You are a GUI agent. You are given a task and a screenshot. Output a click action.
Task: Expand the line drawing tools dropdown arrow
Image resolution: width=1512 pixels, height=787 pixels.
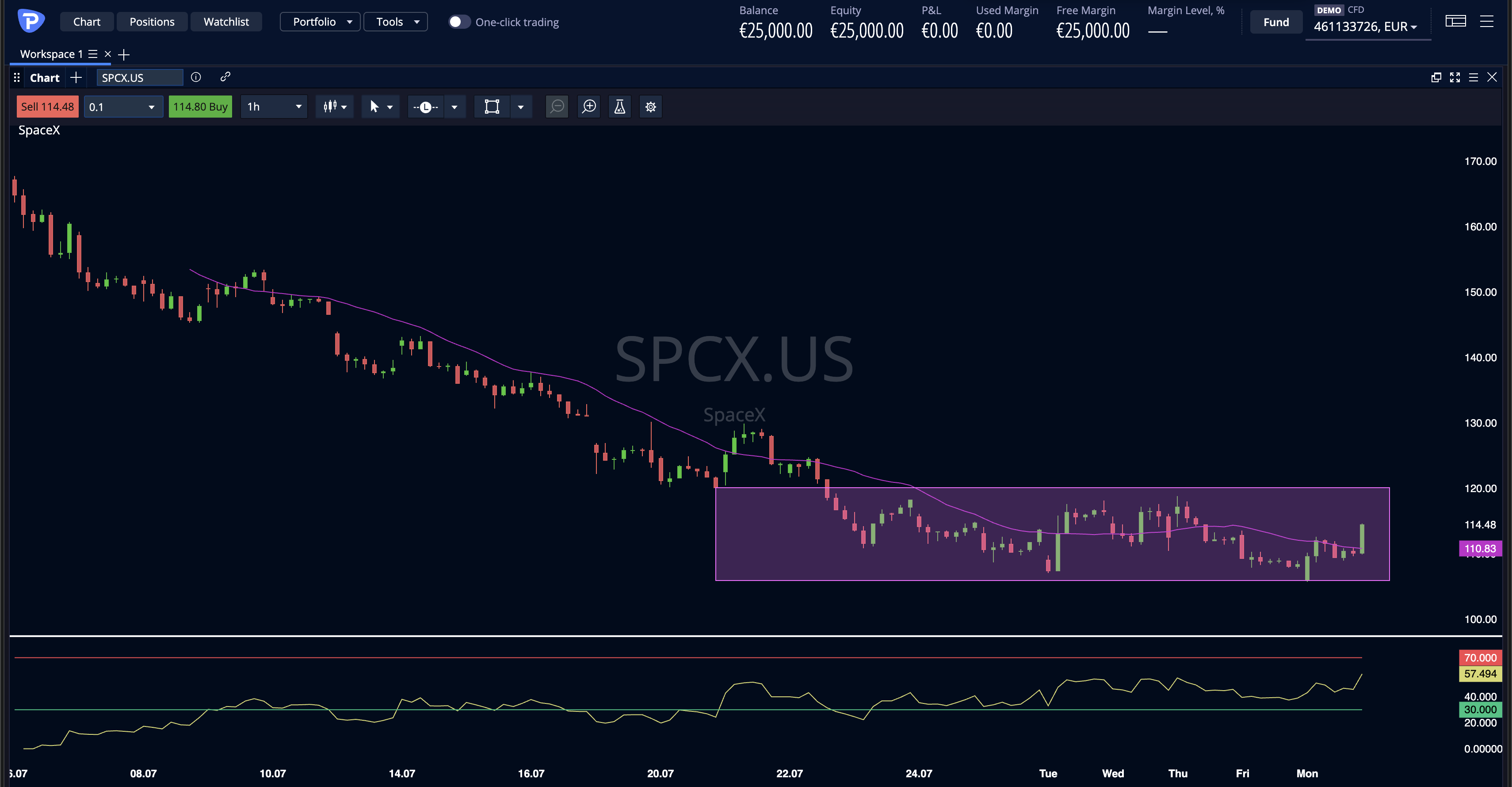(x=454, y=107)
